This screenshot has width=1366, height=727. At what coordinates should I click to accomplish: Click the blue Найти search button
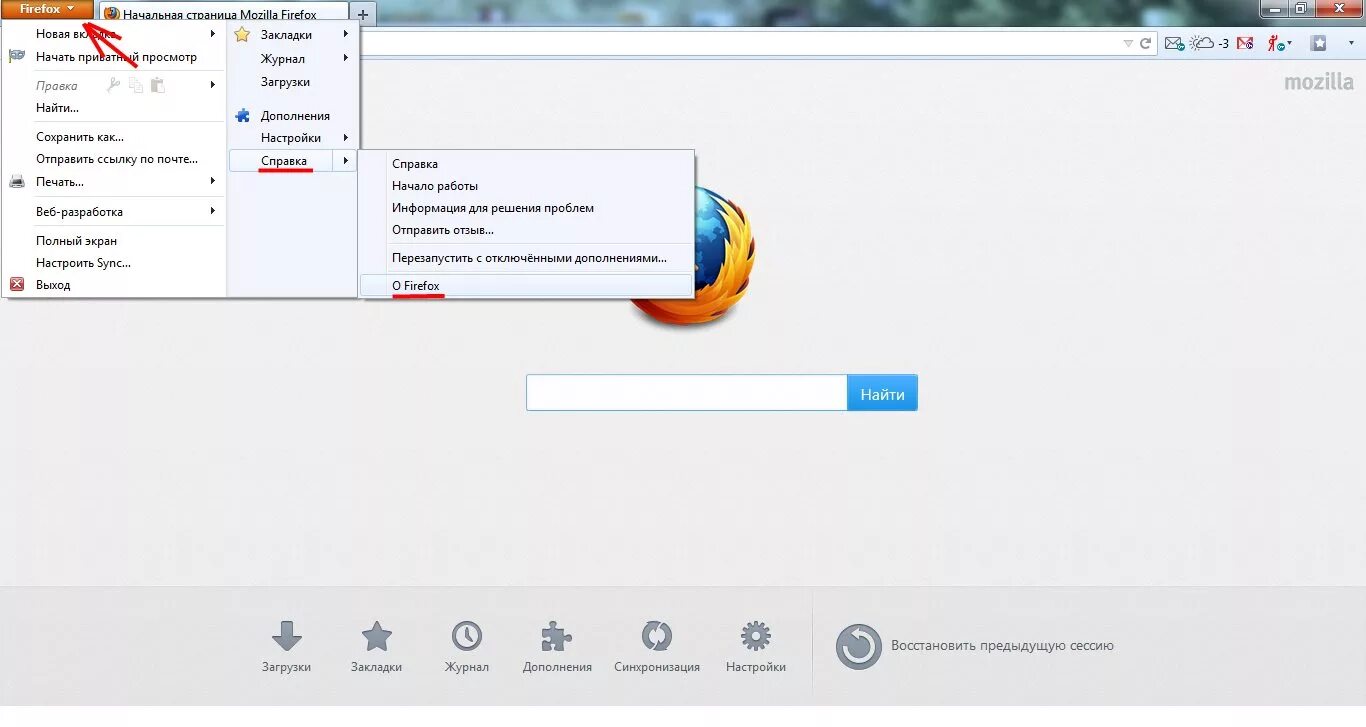pos(882,393)
